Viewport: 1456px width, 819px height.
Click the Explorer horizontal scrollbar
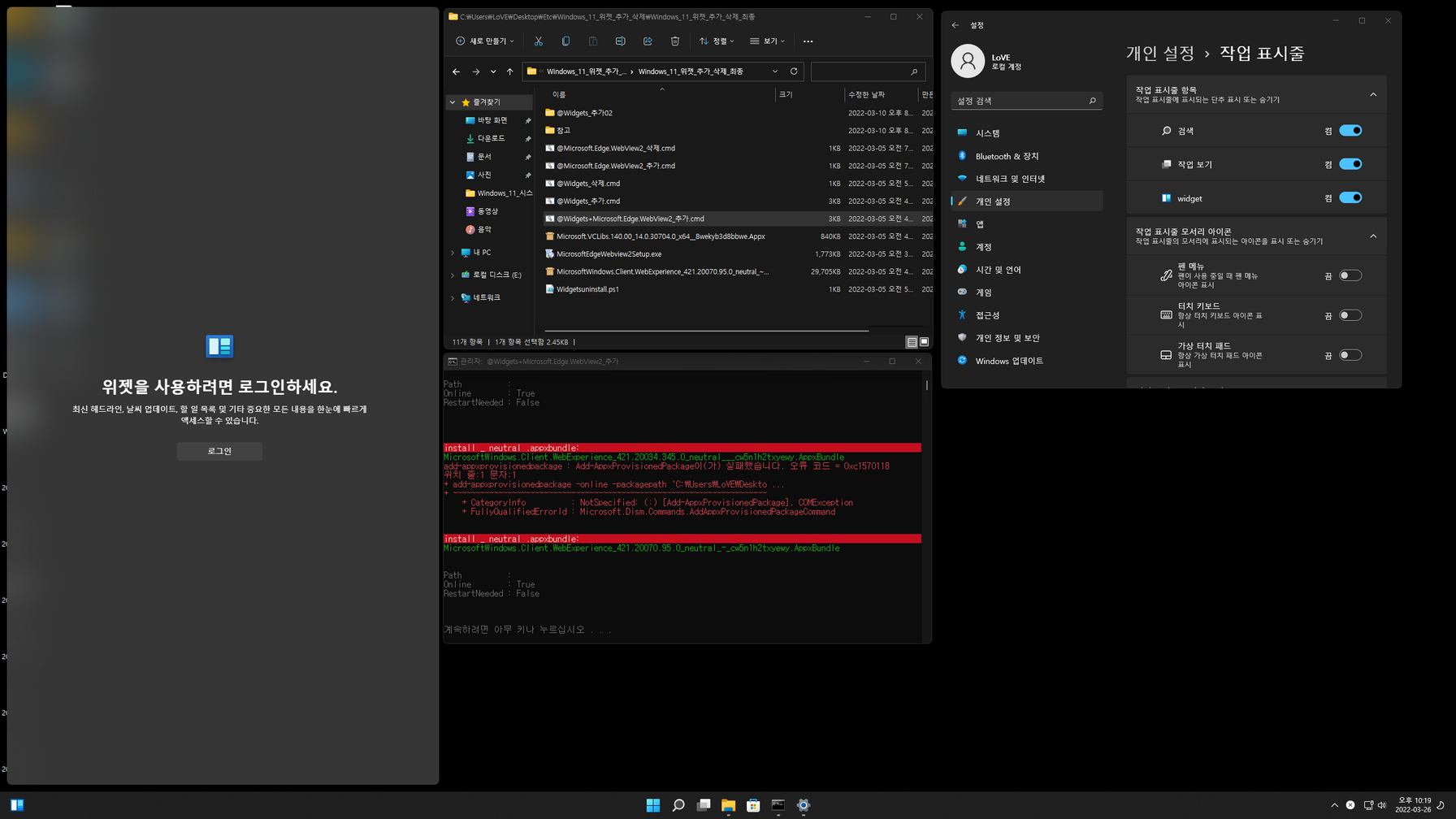point(706,331)
